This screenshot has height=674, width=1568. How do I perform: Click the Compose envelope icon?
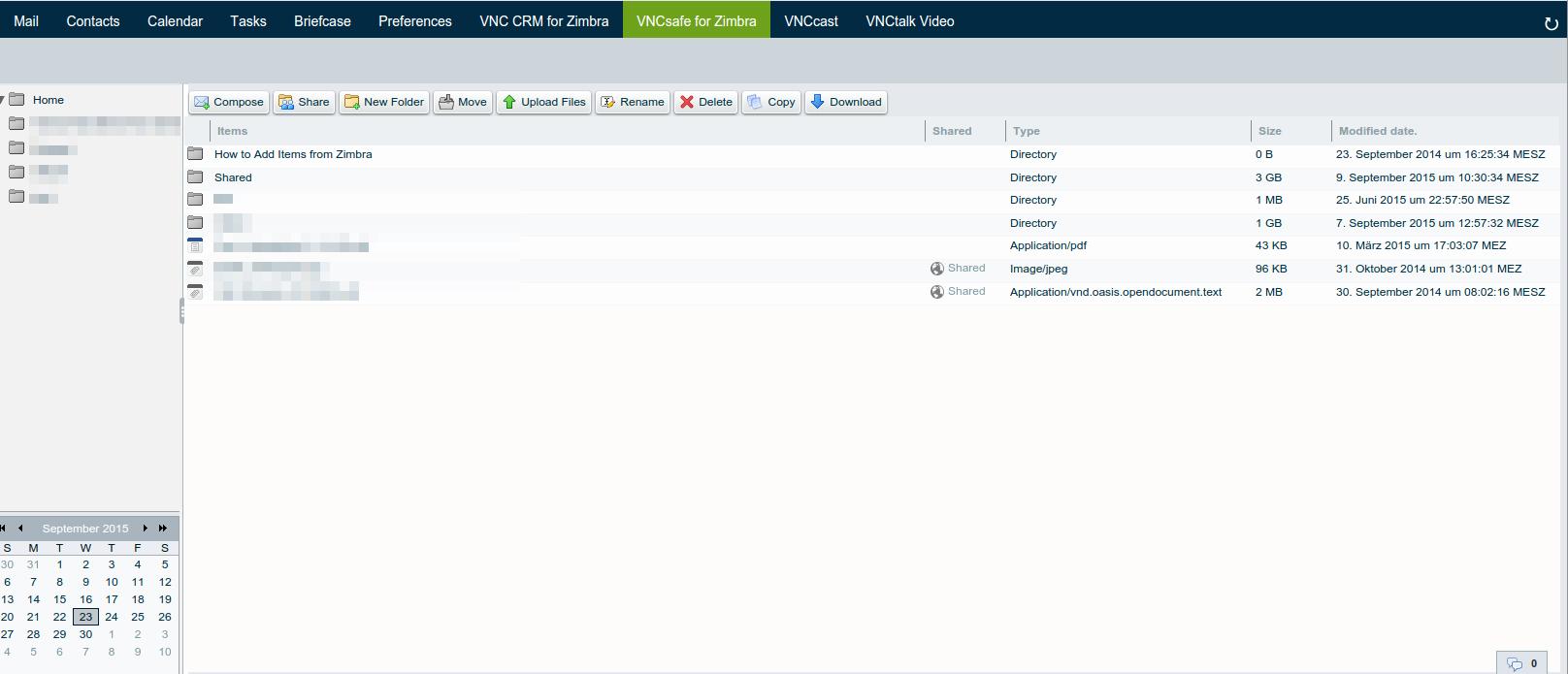pyautogui.click(x=202, y=102)
